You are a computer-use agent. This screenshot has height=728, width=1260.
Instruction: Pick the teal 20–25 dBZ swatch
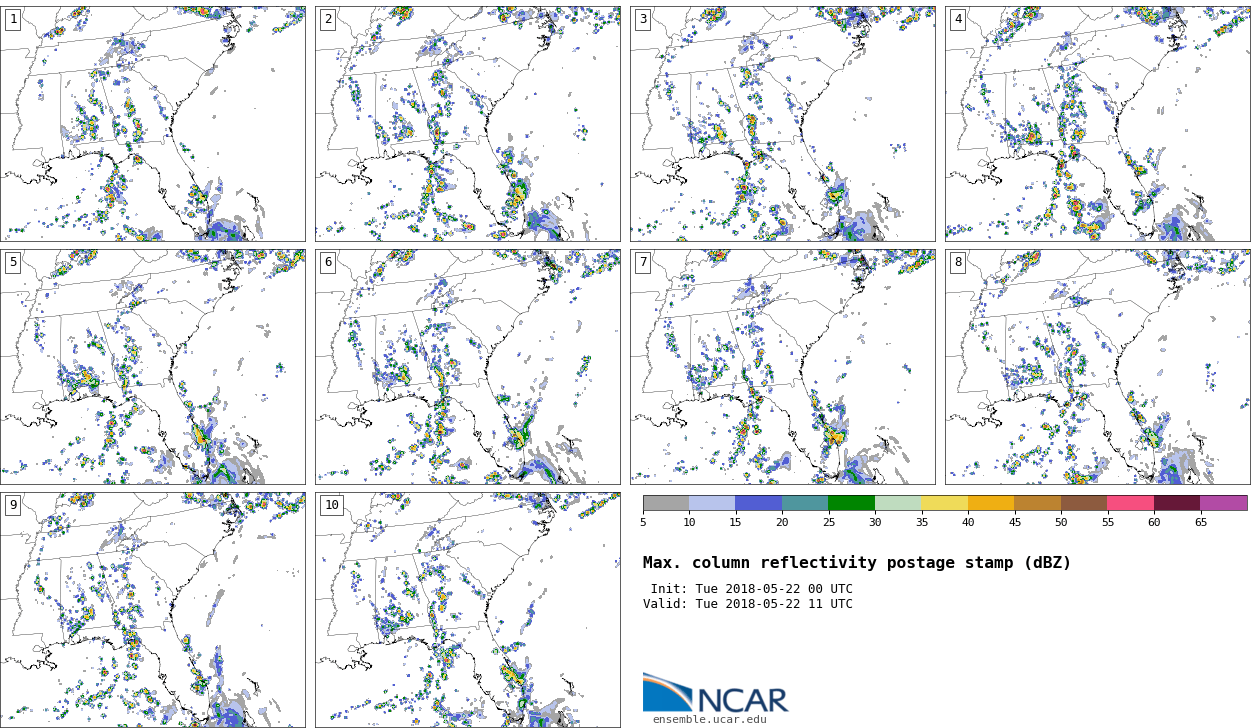(x=805, y=503)
